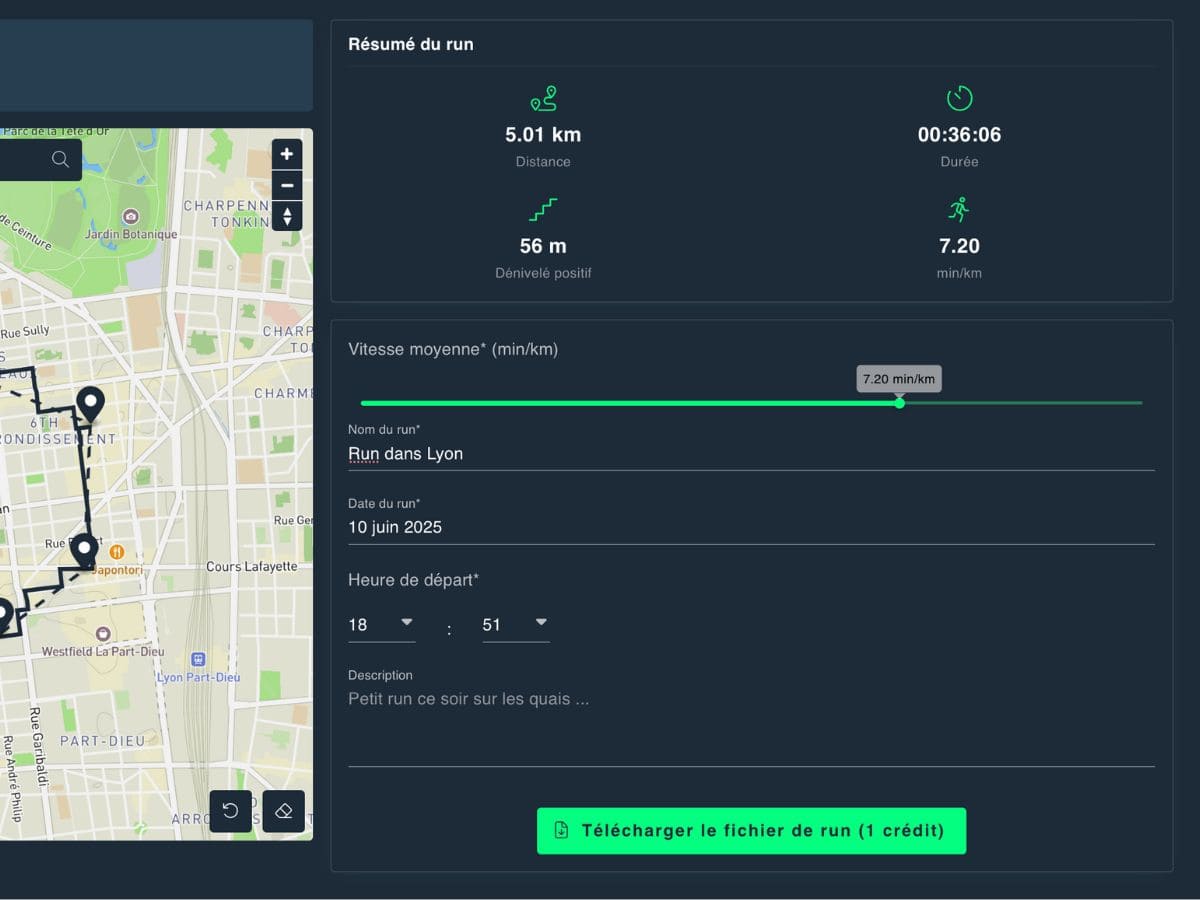The image size is (1200, 900).
Task: Select the route marker near 6th Arrondissement
Action: coord(91,404)
